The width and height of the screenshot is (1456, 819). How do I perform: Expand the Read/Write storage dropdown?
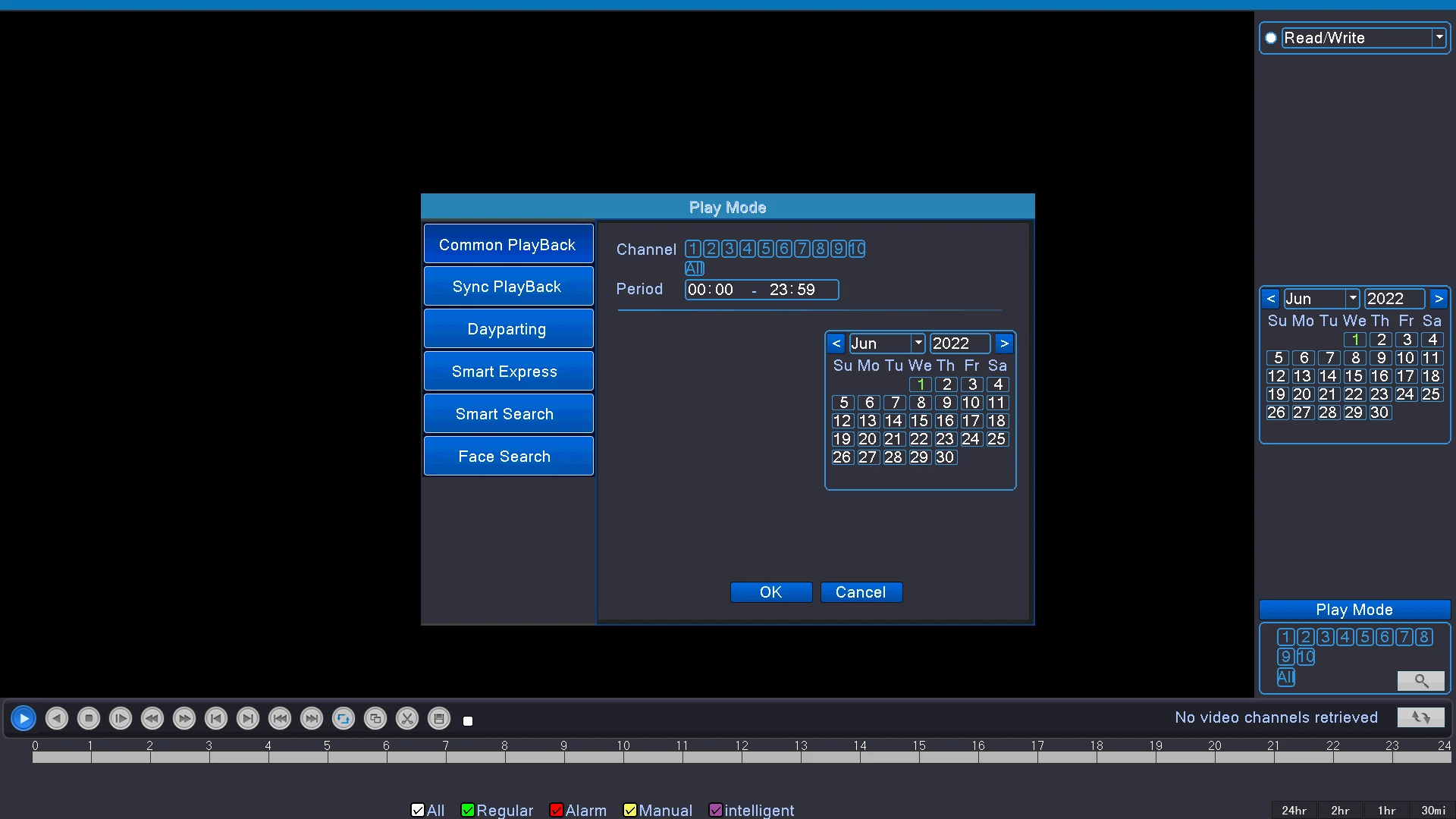1439,38
